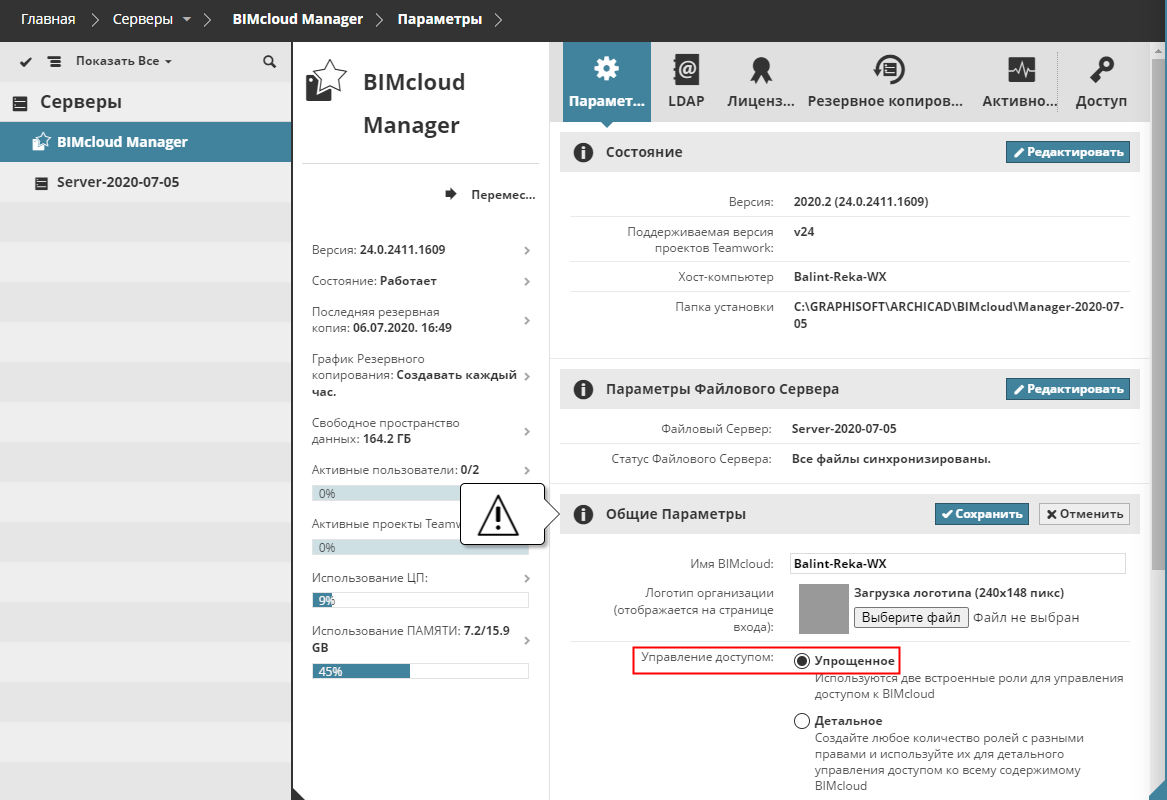Click the memory usage 45% progress bar
The image size is (1167, 800).
click(x=421, y=671)
